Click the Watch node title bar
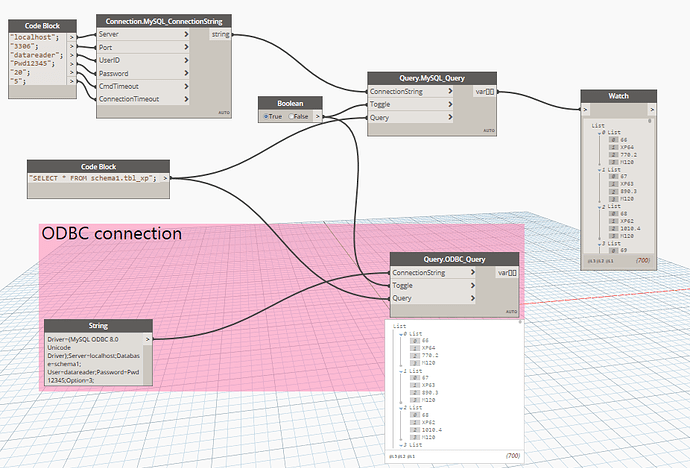The image size is (690, 468). (x=618, y=96)
